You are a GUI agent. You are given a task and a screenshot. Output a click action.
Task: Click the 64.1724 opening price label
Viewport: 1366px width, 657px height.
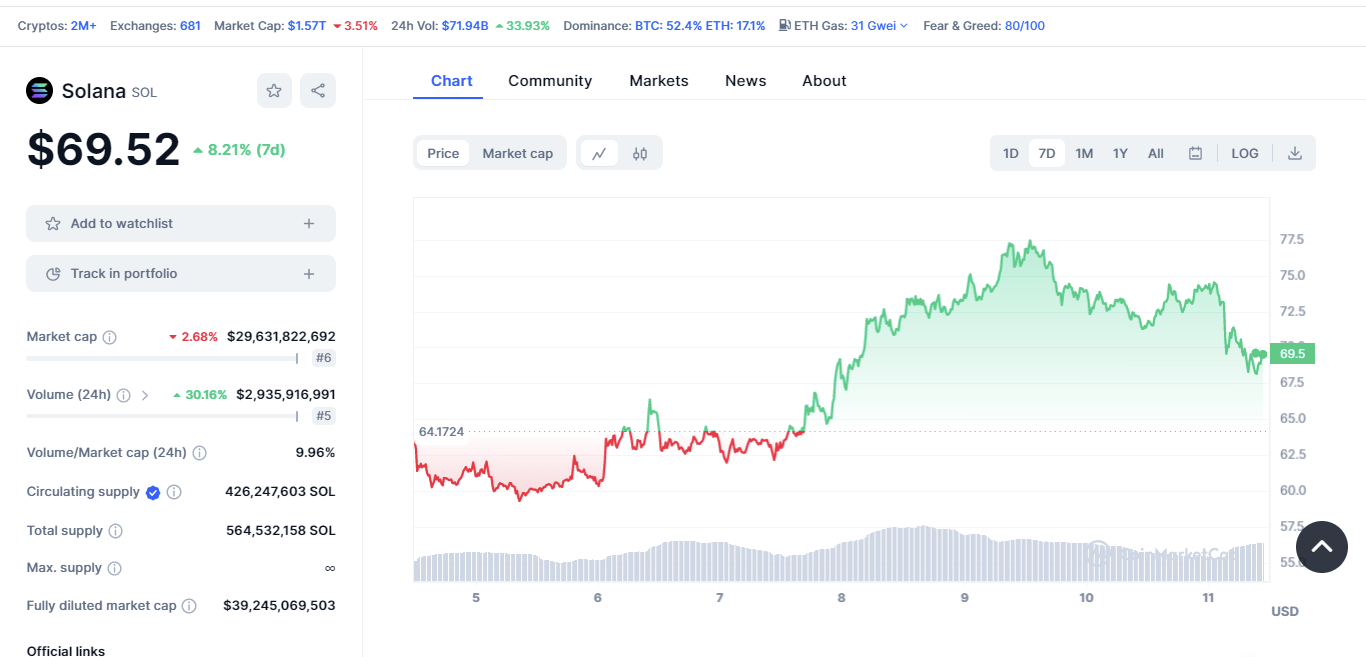point(441,431)
